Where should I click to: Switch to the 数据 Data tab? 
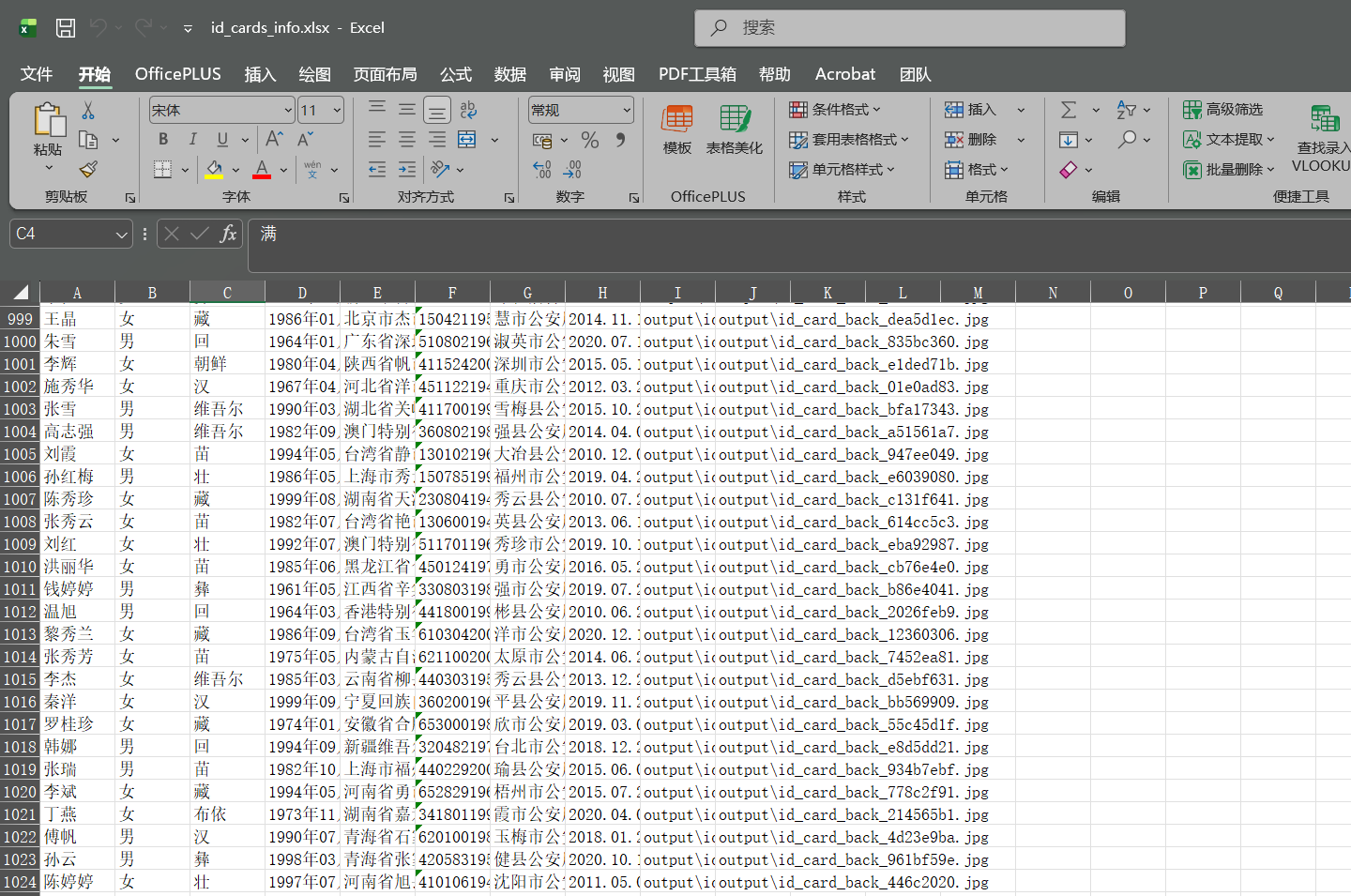click(510, 74)
